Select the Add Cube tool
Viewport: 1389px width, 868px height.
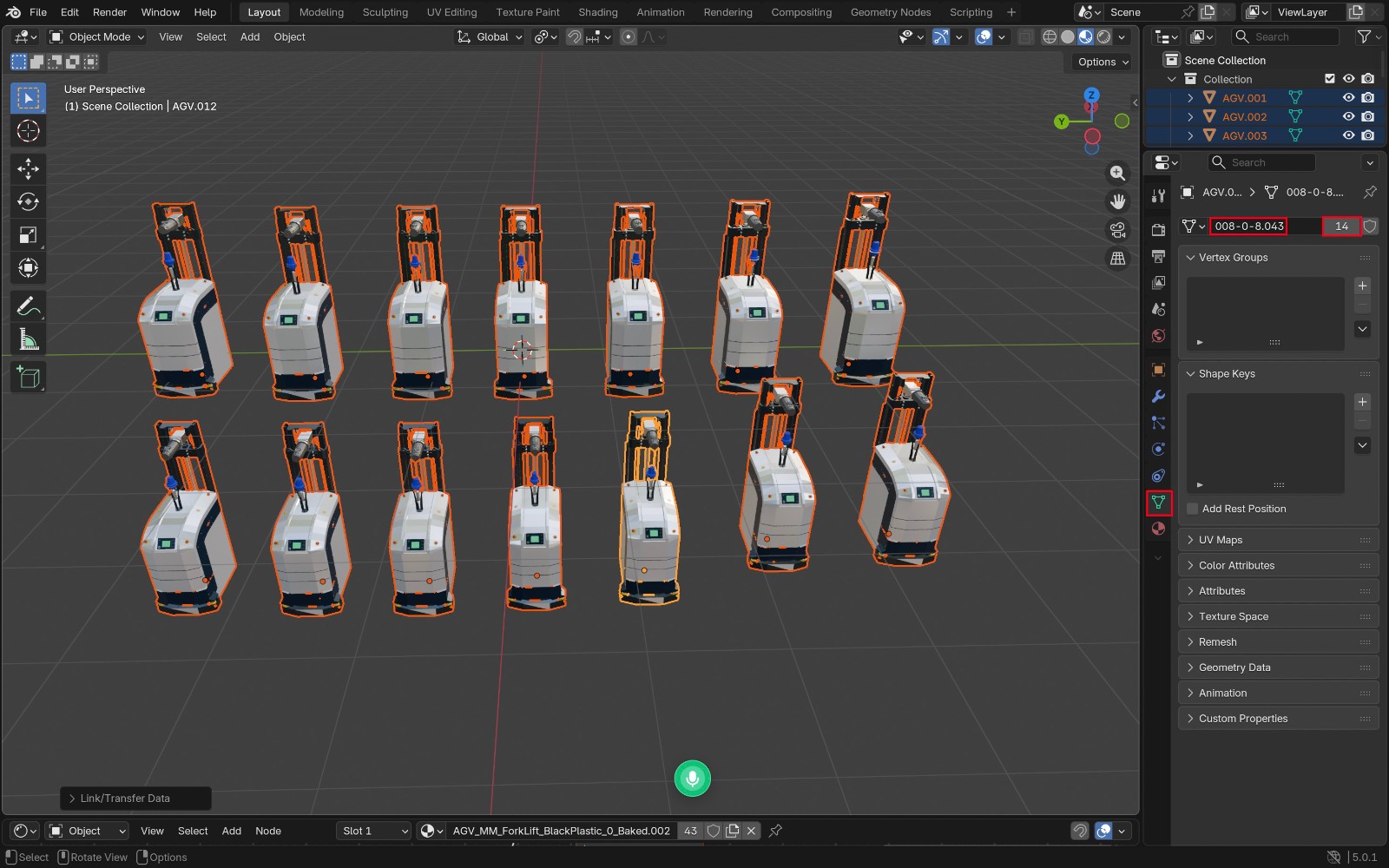(28, 378)
